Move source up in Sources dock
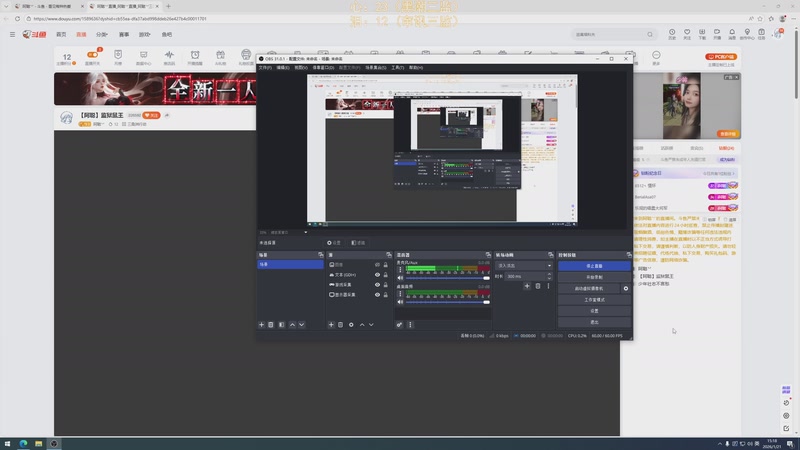Screen dimensions: 800x450 click(362, 324)
